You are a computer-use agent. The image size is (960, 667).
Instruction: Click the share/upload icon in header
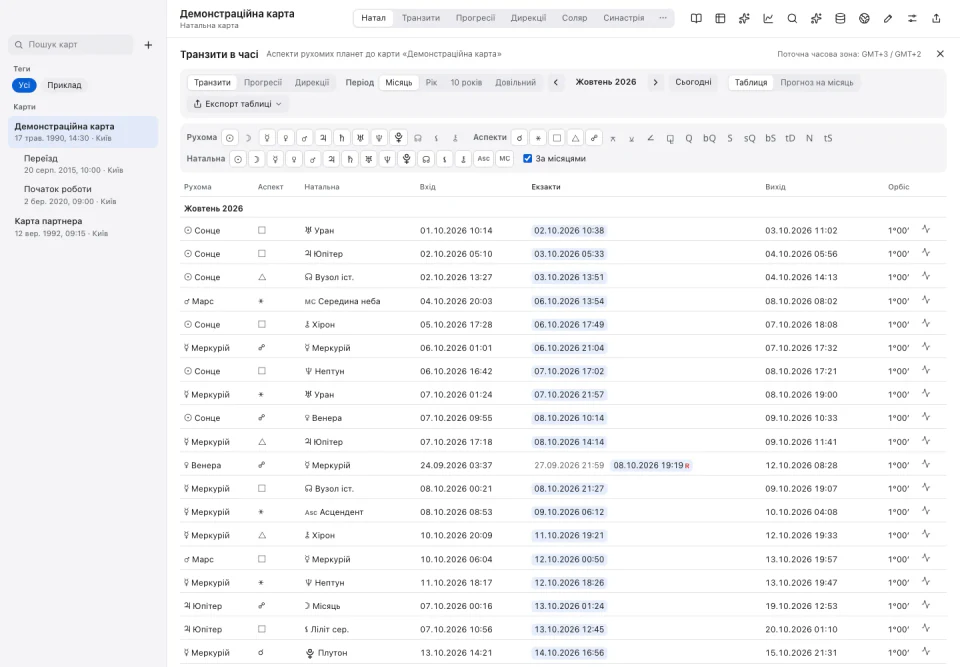pos(936,18)
